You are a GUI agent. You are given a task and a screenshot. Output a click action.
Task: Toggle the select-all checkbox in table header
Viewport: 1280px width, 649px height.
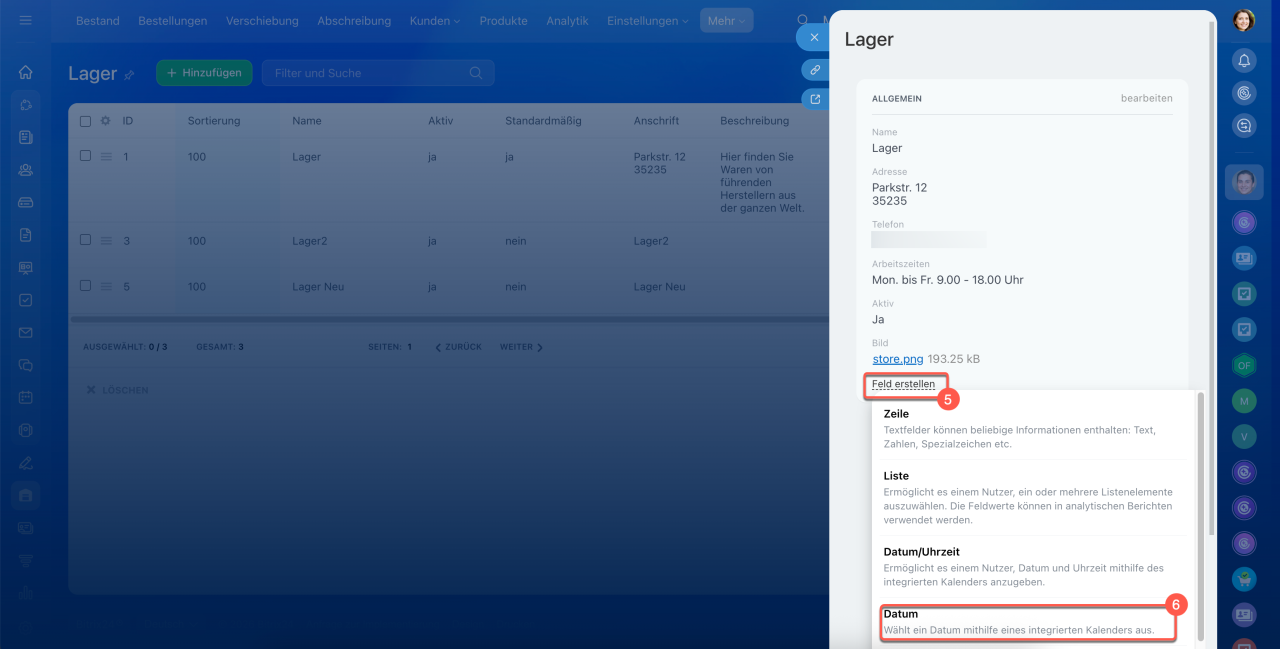(x=85, y=121)
